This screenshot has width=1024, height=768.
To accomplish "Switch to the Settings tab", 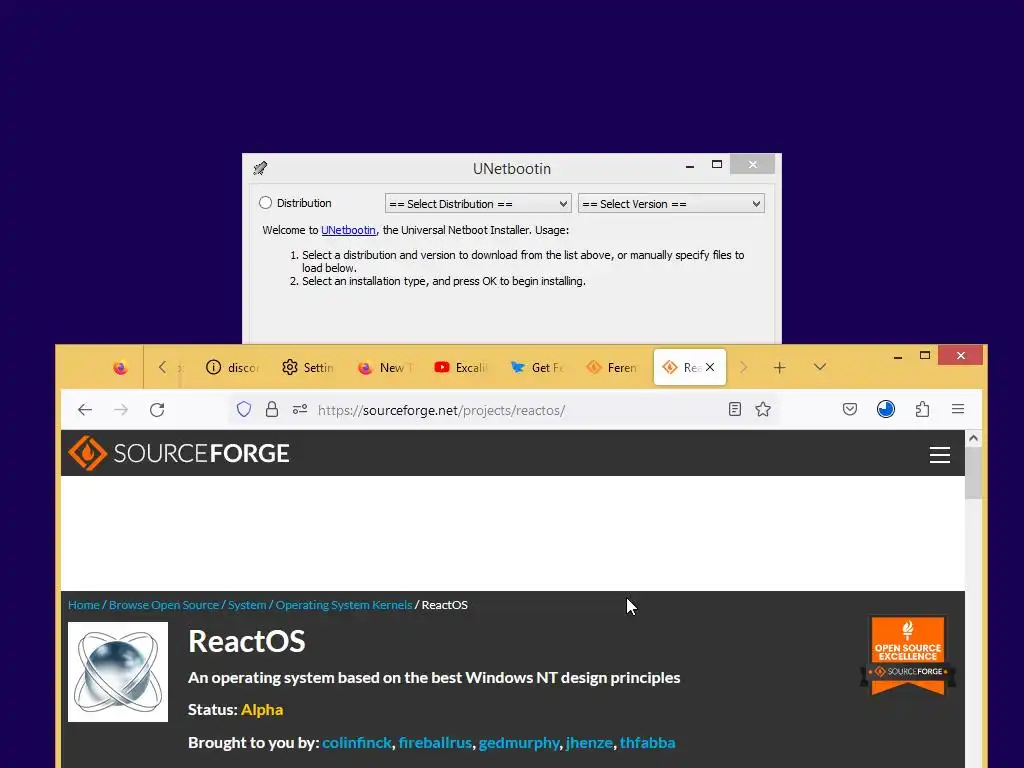I will [308, 368].
